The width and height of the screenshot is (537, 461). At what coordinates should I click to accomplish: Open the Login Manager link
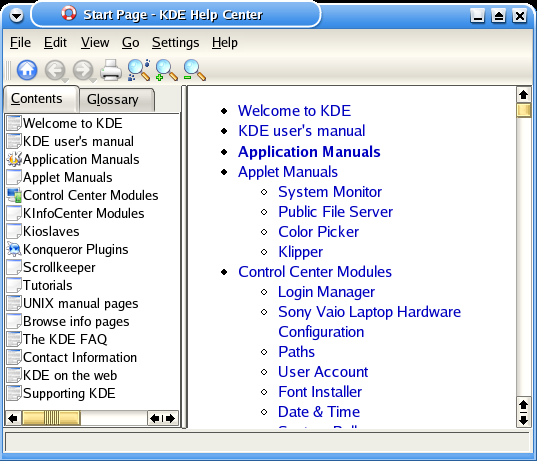tap(326, 292)
